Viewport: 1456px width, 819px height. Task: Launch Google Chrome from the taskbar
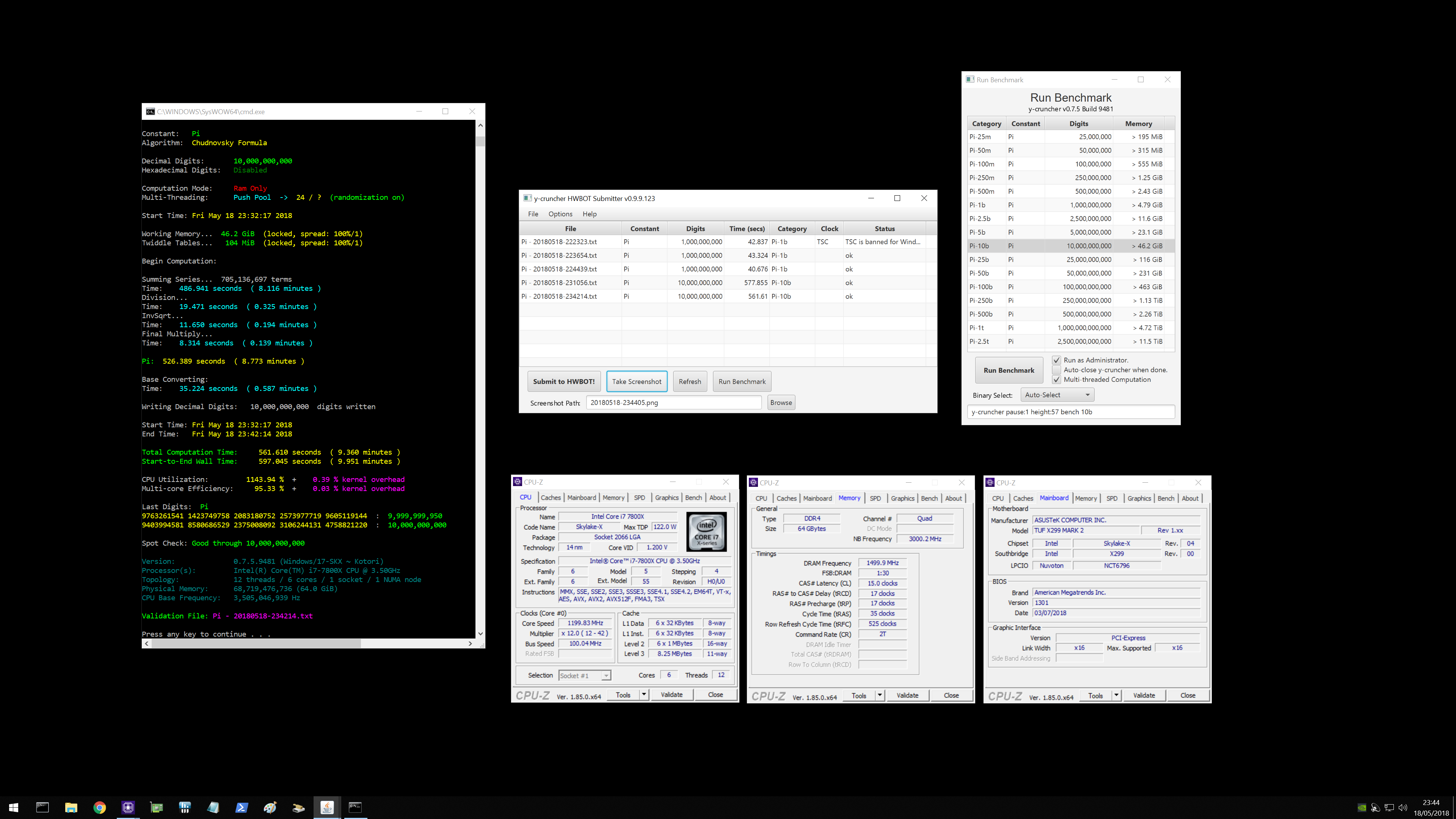pyautogui.click(x=99, y=807)
